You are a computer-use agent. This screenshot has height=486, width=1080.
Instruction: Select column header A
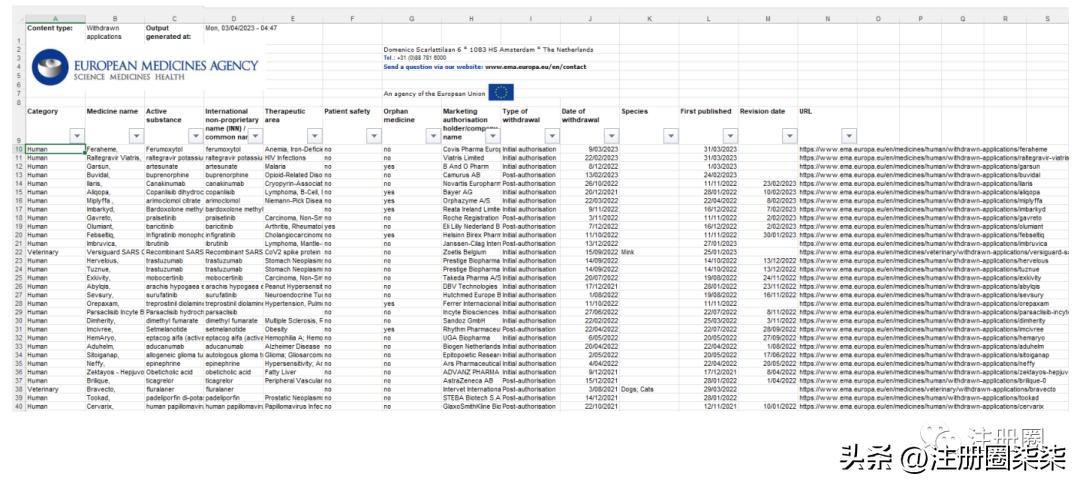pyautogui.click(x=54, y=19)
